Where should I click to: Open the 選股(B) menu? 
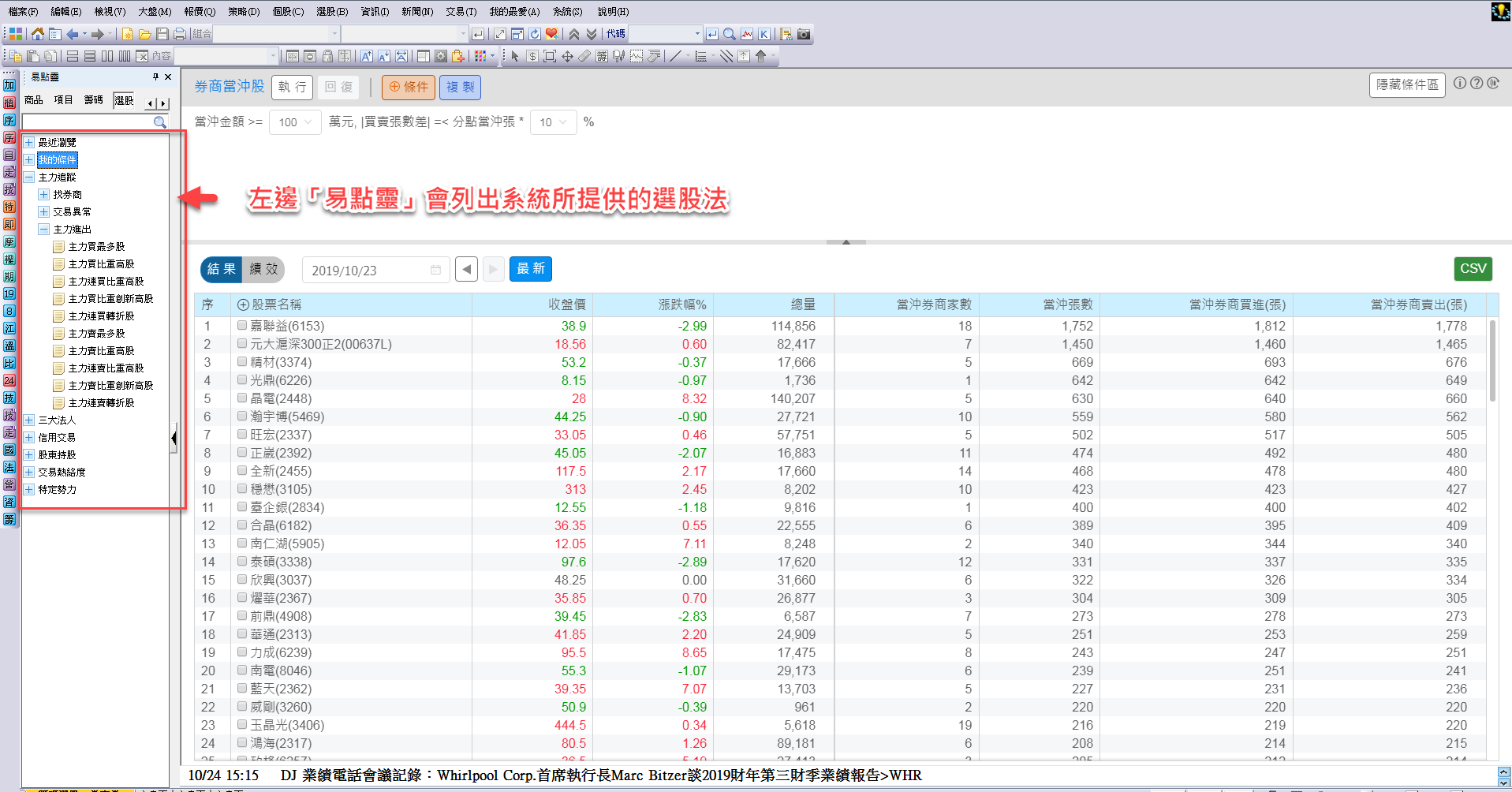[332, 12]
